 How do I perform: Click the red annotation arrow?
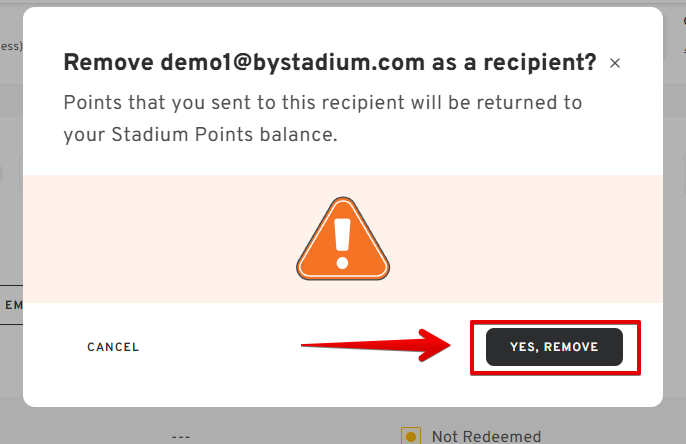(x=376, y=346)
